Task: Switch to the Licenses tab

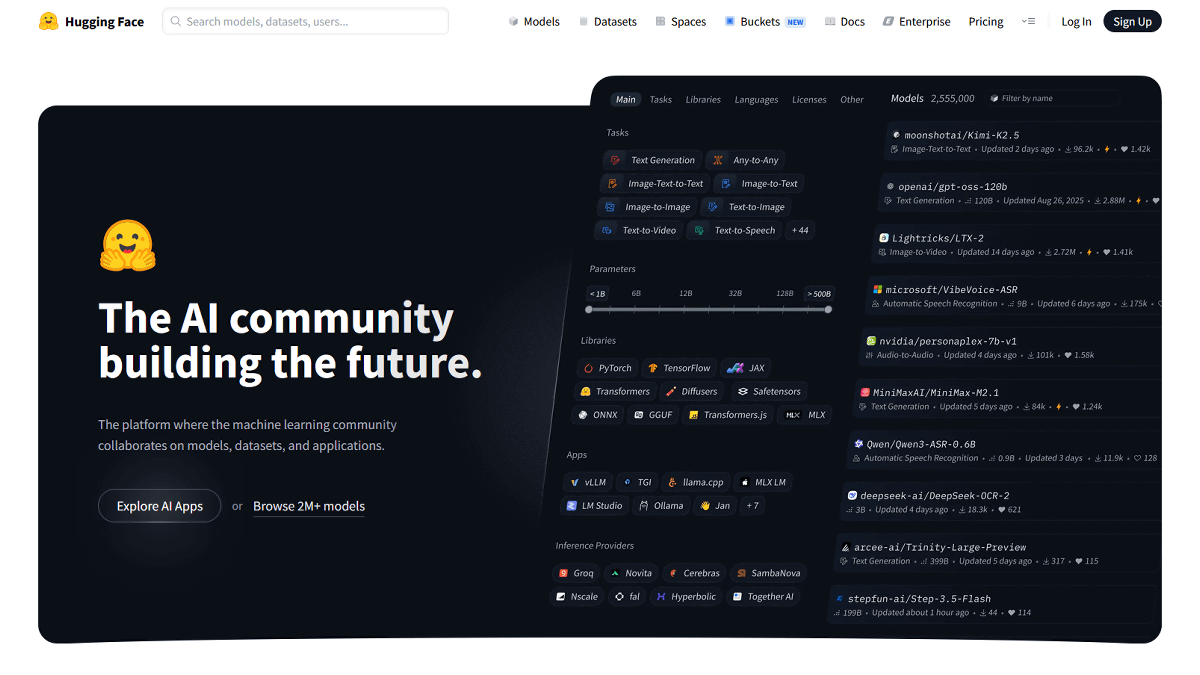Action: point(809,99)
